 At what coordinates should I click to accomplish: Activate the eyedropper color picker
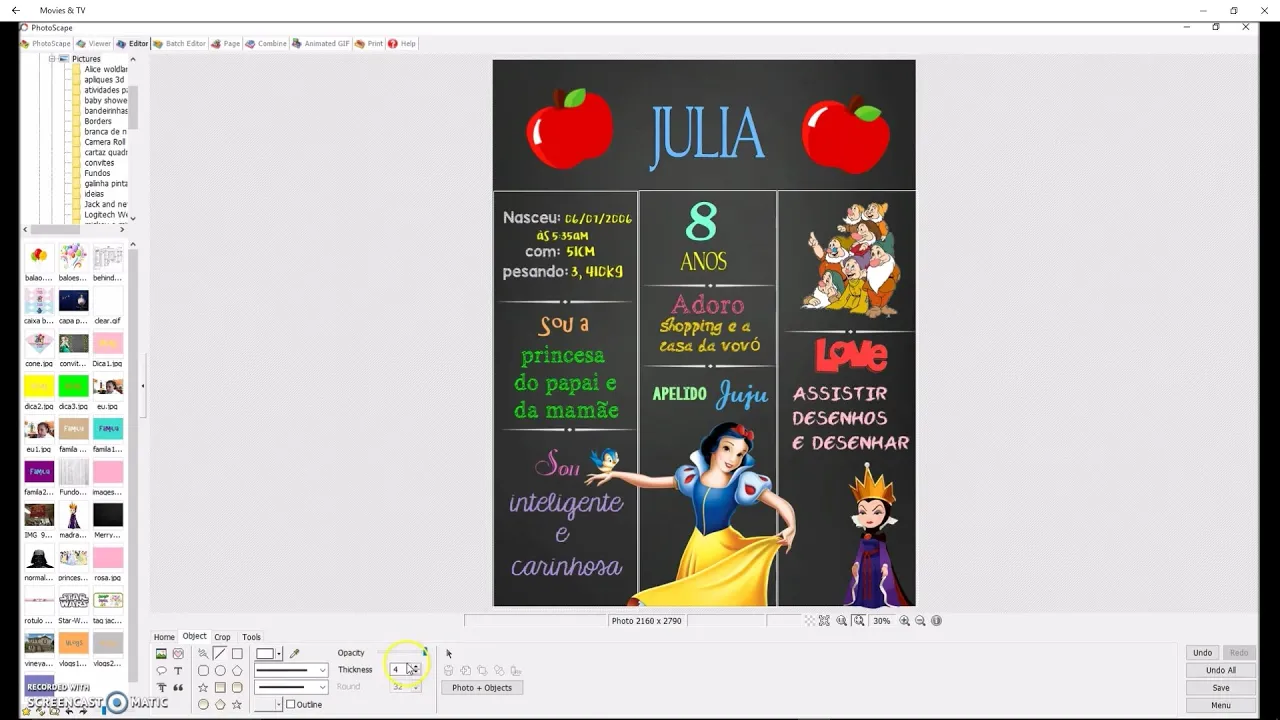[x=294, y=653]
